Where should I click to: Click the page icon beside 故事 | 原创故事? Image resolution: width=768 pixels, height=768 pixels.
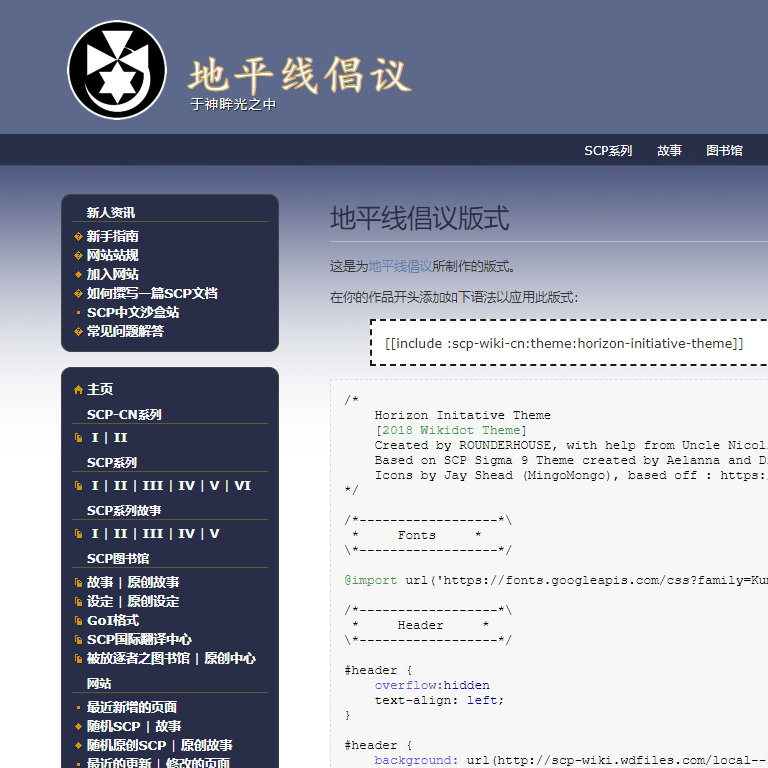(x=78, y=583)
